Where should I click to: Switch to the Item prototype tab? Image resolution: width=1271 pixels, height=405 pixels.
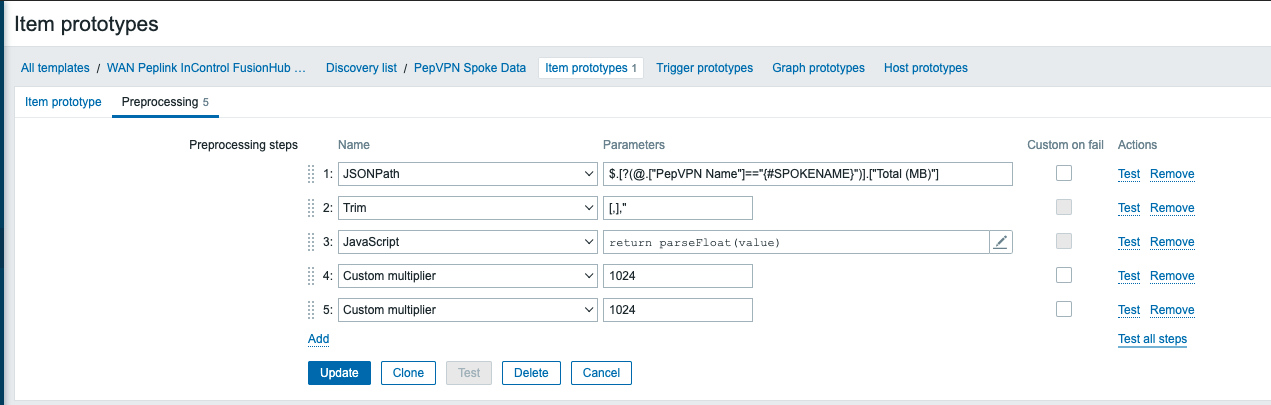tap(63, 102)
